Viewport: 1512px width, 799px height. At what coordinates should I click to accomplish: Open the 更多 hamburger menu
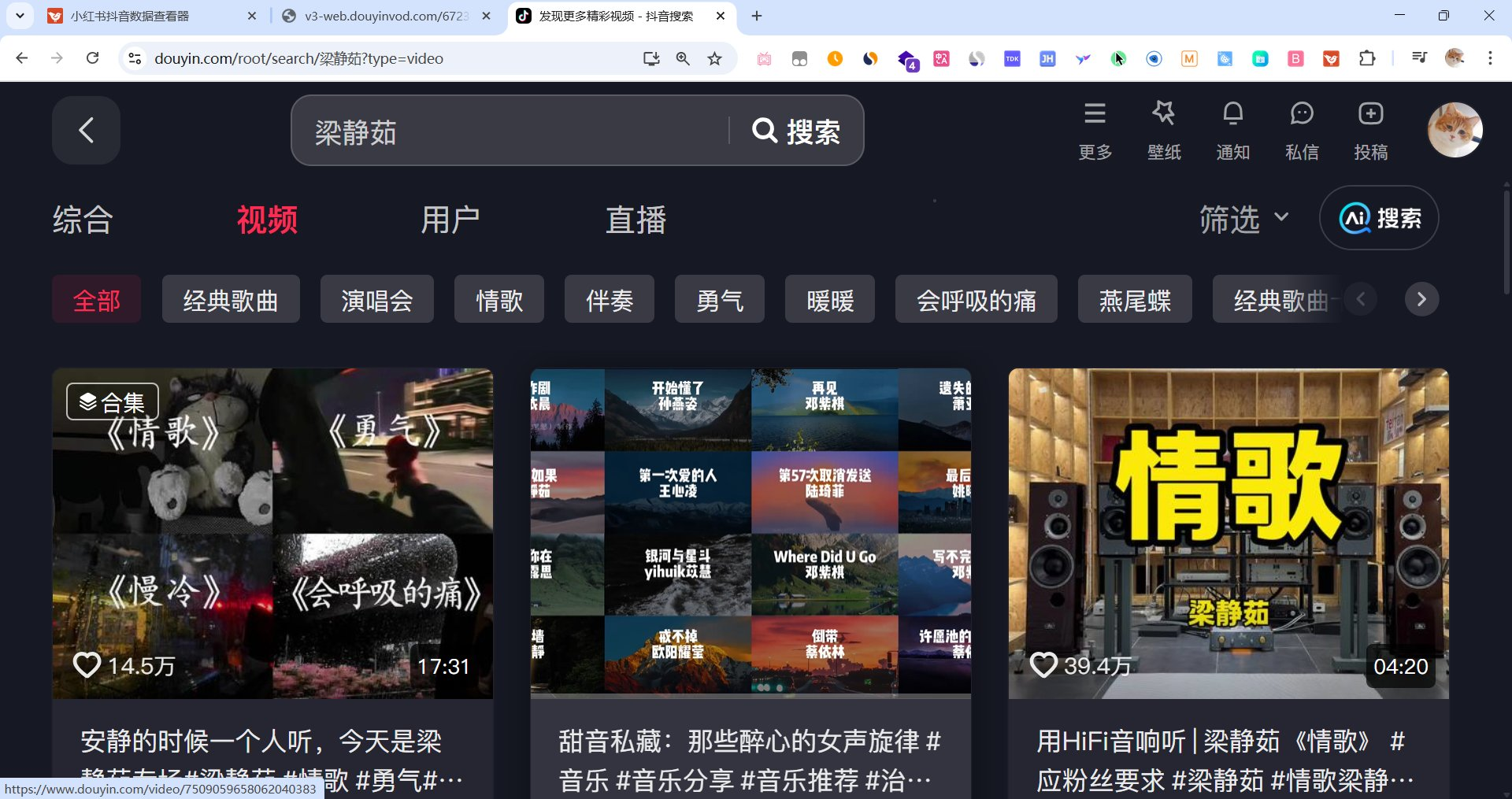coord(1095,131)
